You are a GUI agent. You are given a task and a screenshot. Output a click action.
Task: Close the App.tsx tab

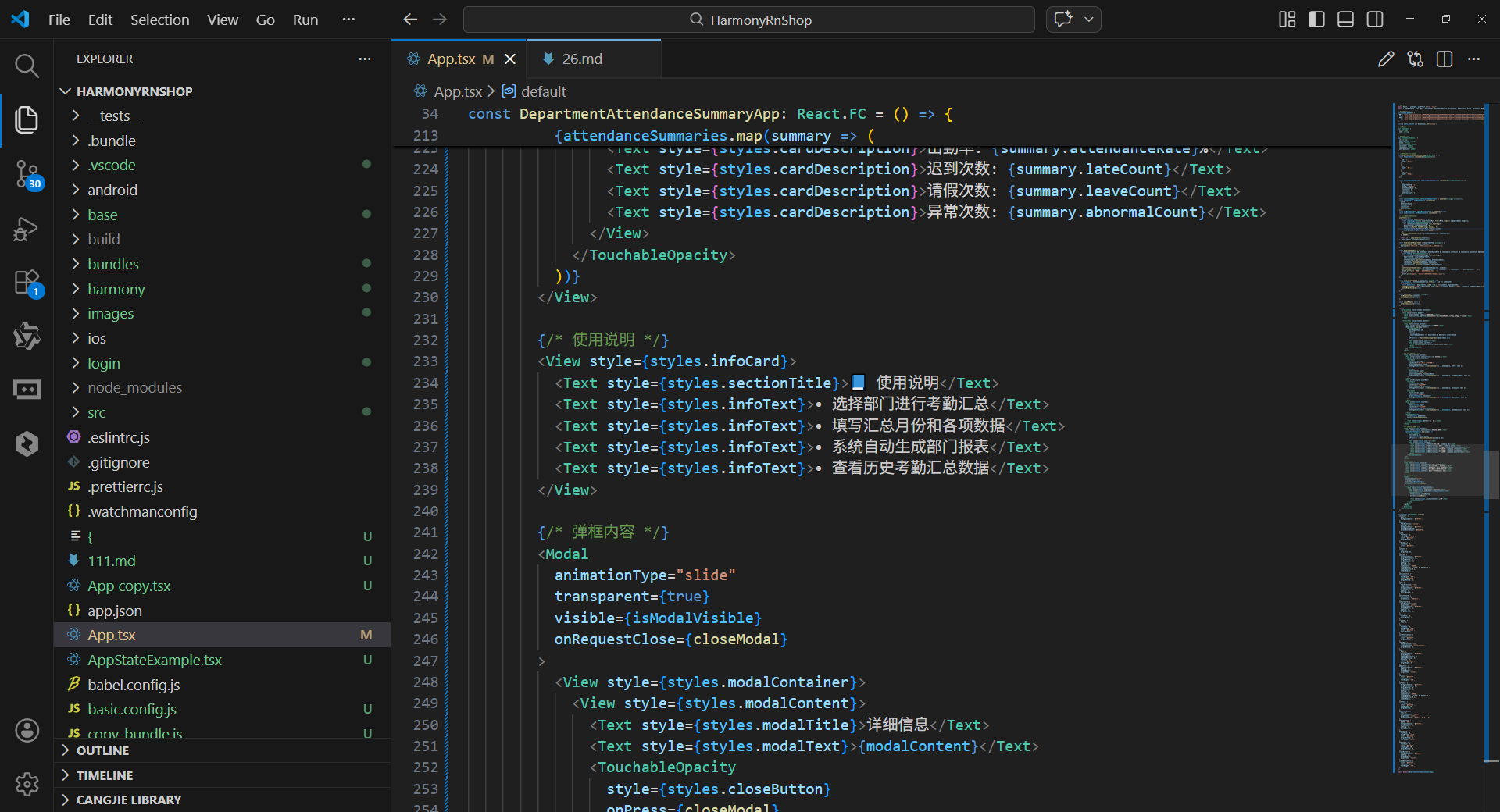510,59
